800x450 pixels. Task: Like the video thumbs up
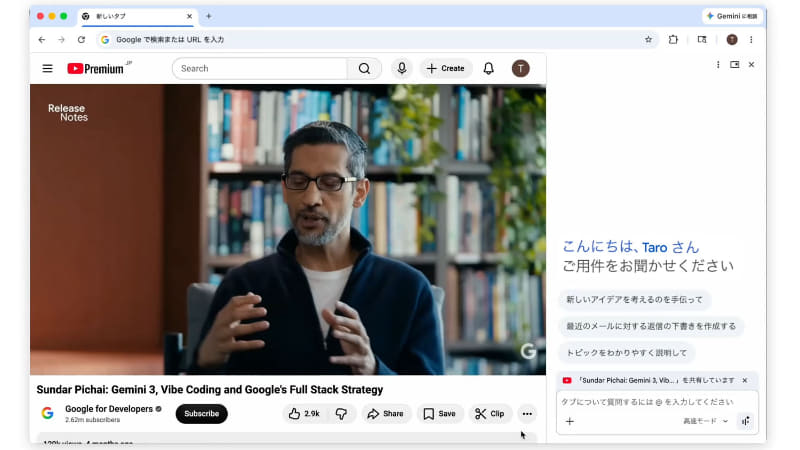coord(305,414)
